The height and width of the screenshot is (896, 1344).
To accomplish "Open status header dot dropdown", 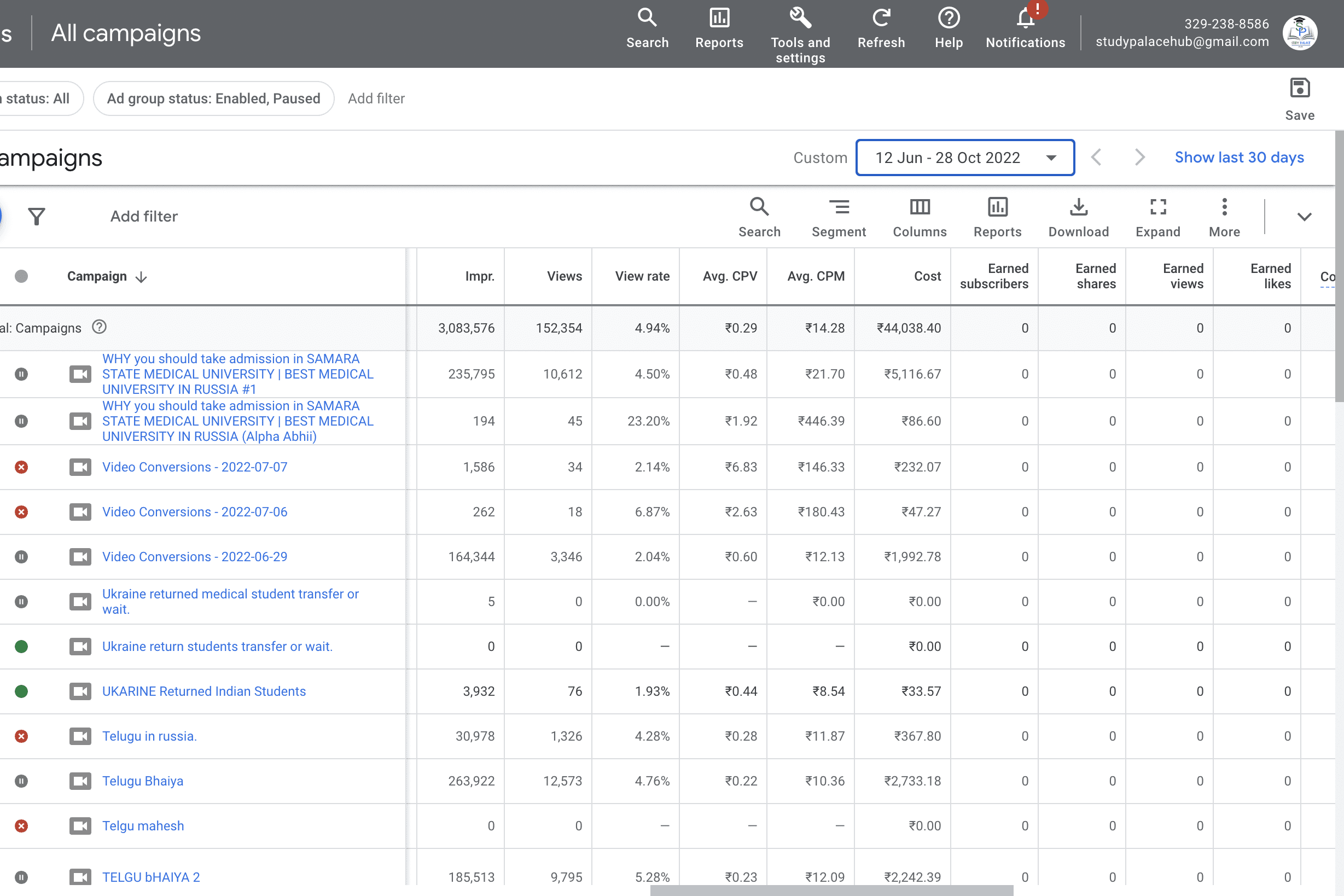I will 21,276.
